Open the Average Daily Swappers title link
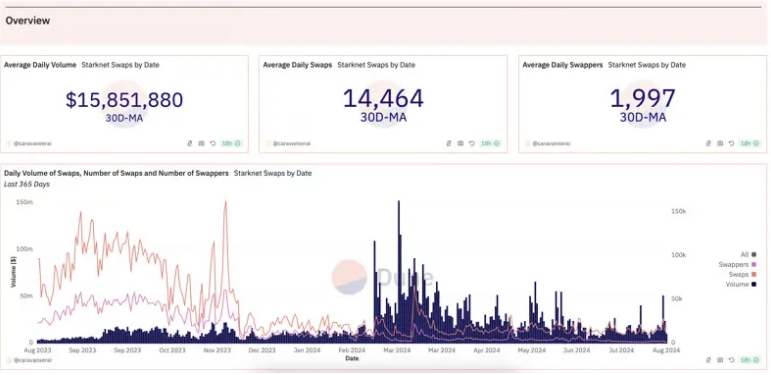This screenshot has width=771, height=375. coord(563,65)
